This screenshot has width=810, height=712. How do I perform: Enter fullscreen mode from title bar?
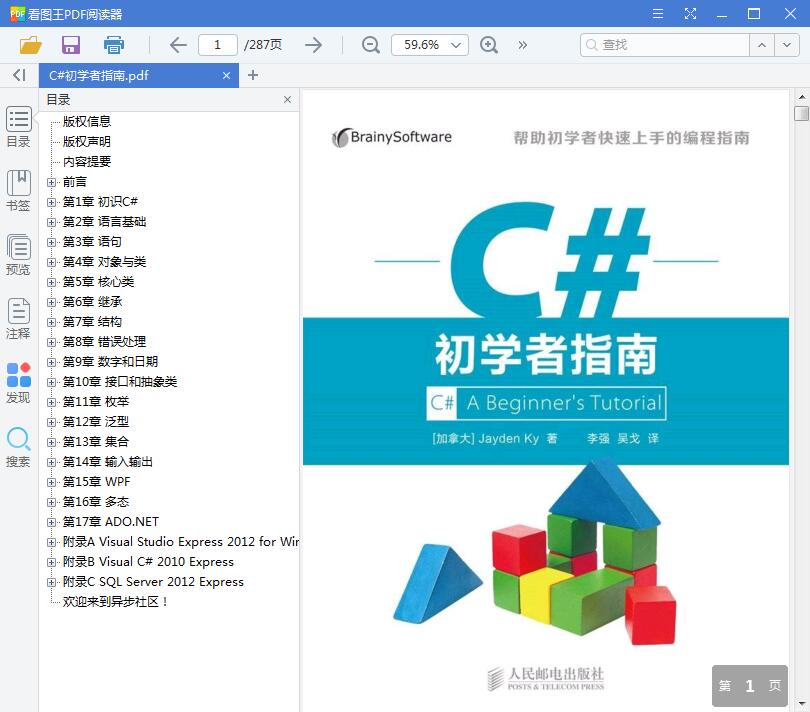coord(690,13)
